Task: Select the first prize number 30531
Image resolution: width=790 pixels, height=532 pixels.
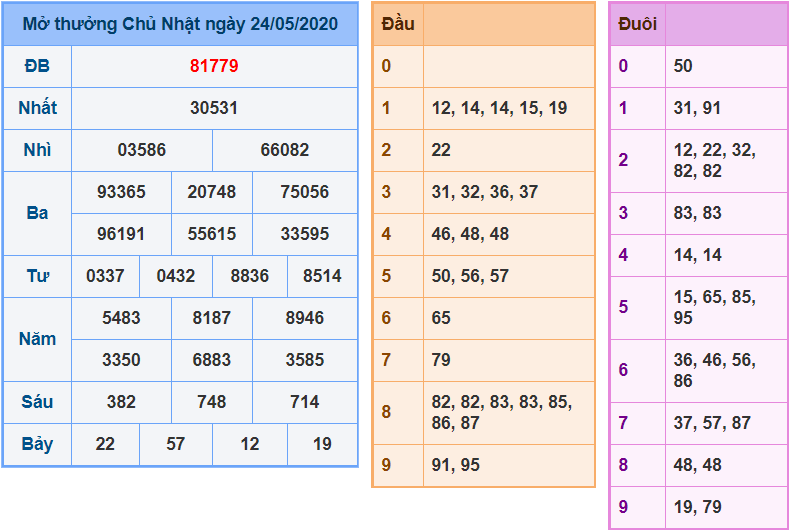Action: tap(214, 108)
